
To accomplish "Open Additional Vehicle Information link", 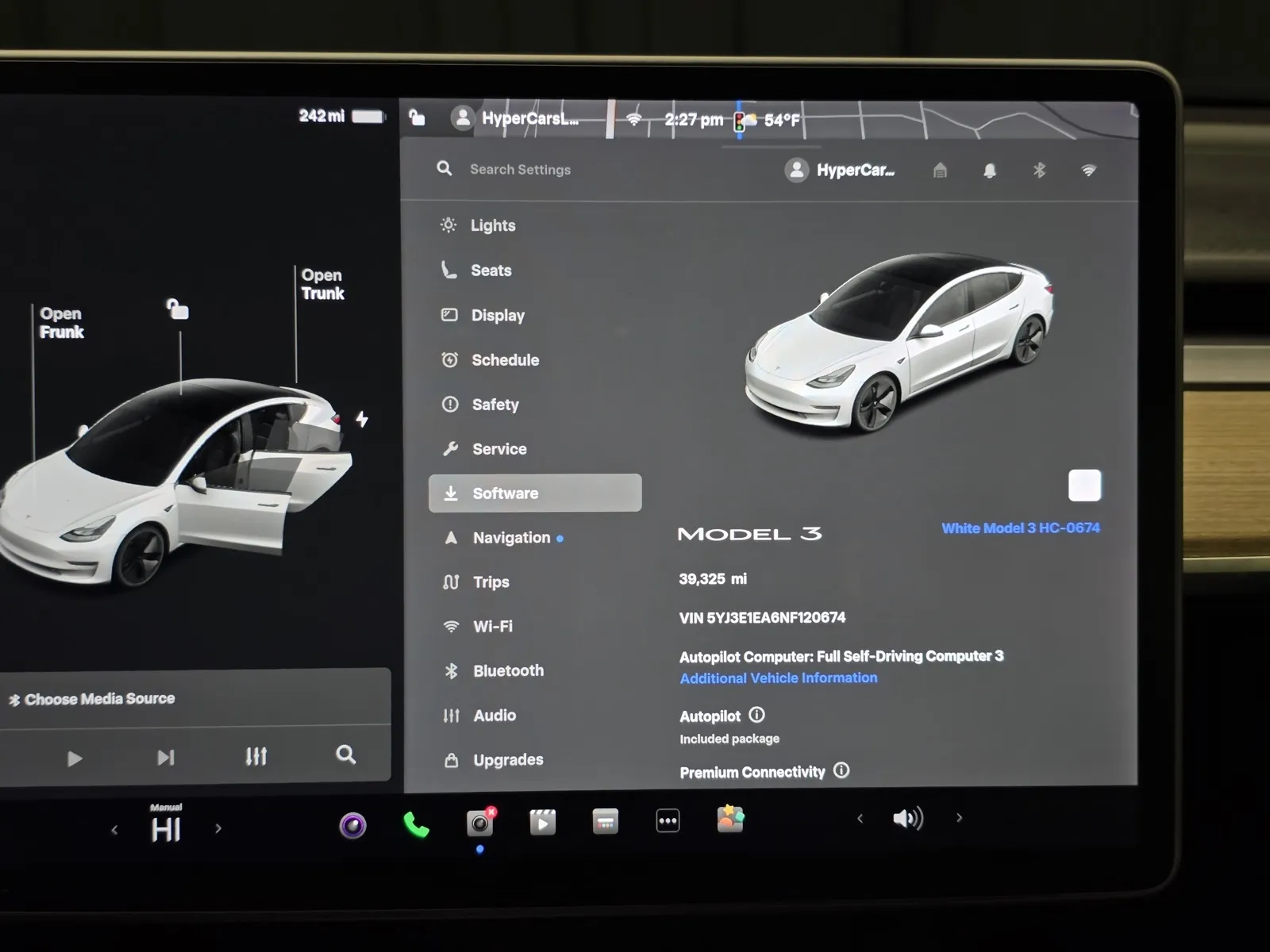I will coord(778,678).
